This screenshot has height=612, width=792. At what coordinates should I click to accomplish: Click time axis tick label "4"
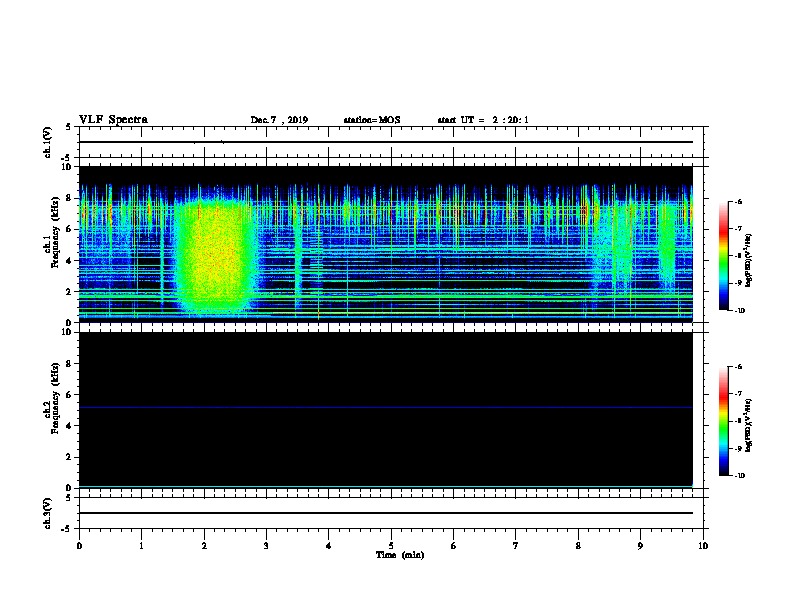[x=329, y=546]
